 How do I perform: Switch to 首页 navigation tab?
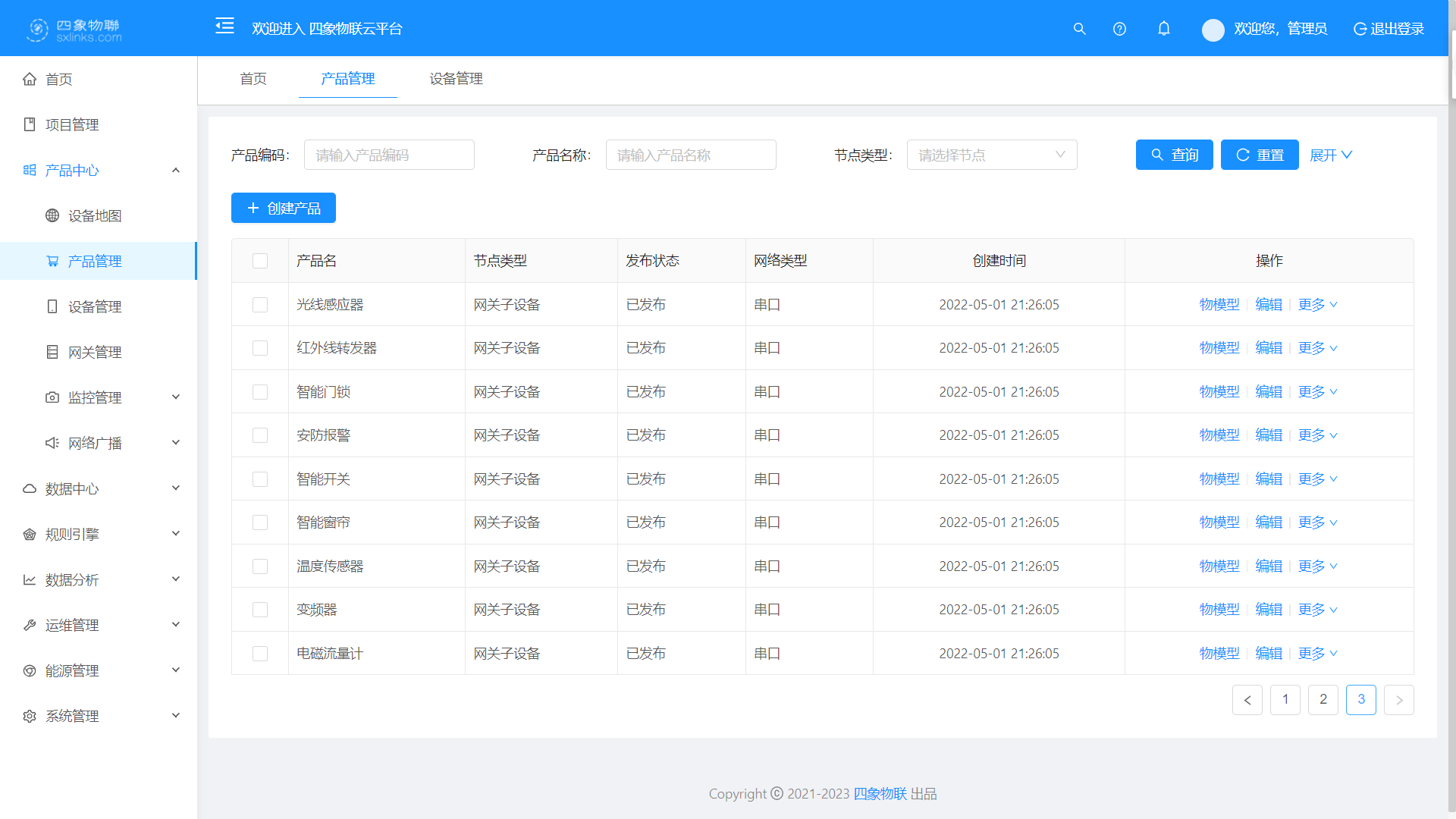(x=254, y=78)
